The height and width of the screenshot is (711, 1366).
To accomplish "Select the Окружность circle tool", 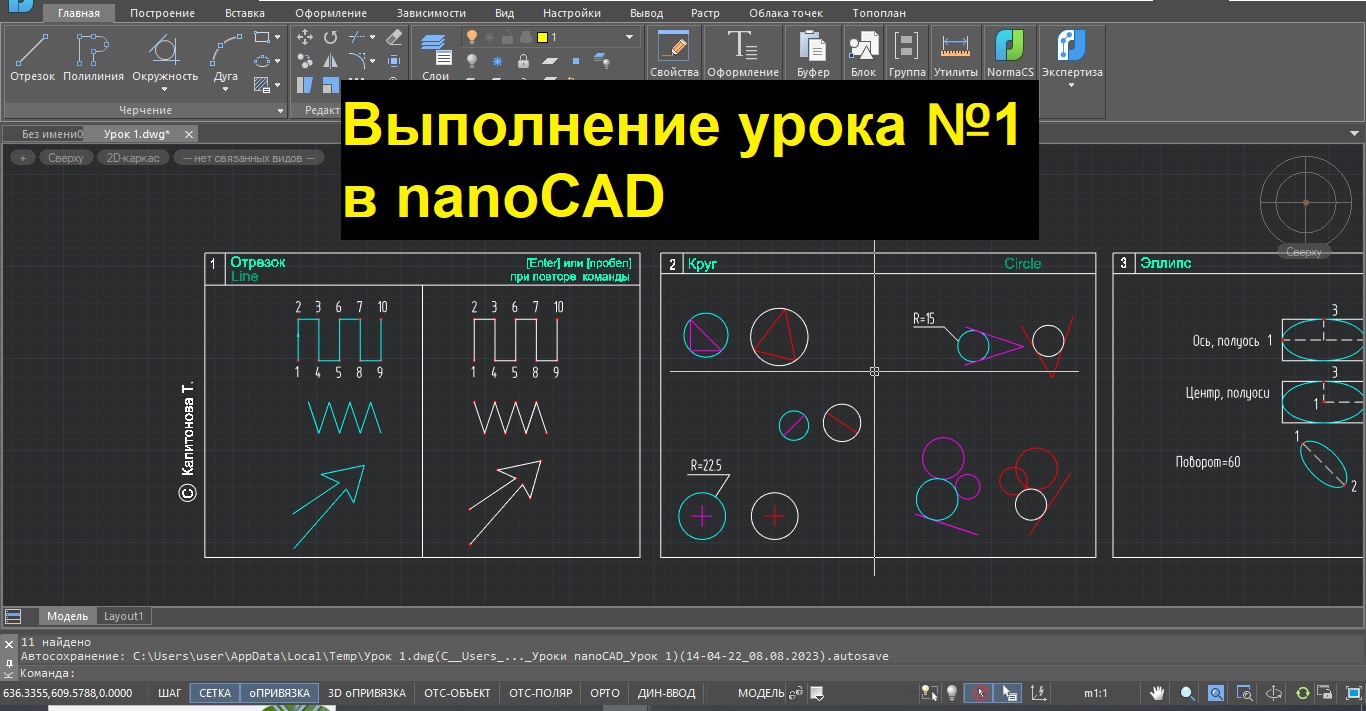I will coord(165,57).
